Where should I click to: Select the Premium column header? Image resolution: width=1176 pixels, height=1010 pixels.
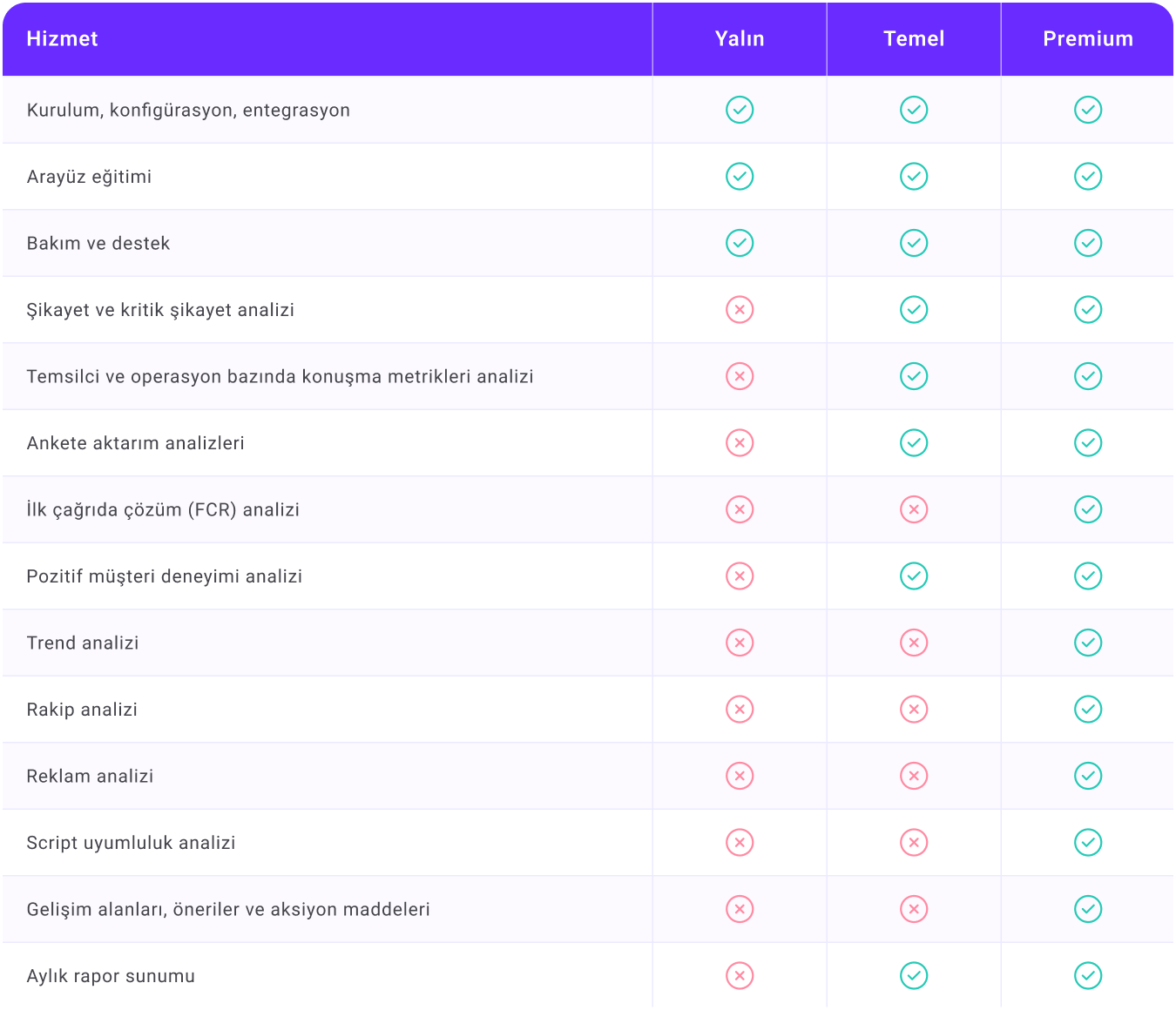click(x=1088, y=39)
